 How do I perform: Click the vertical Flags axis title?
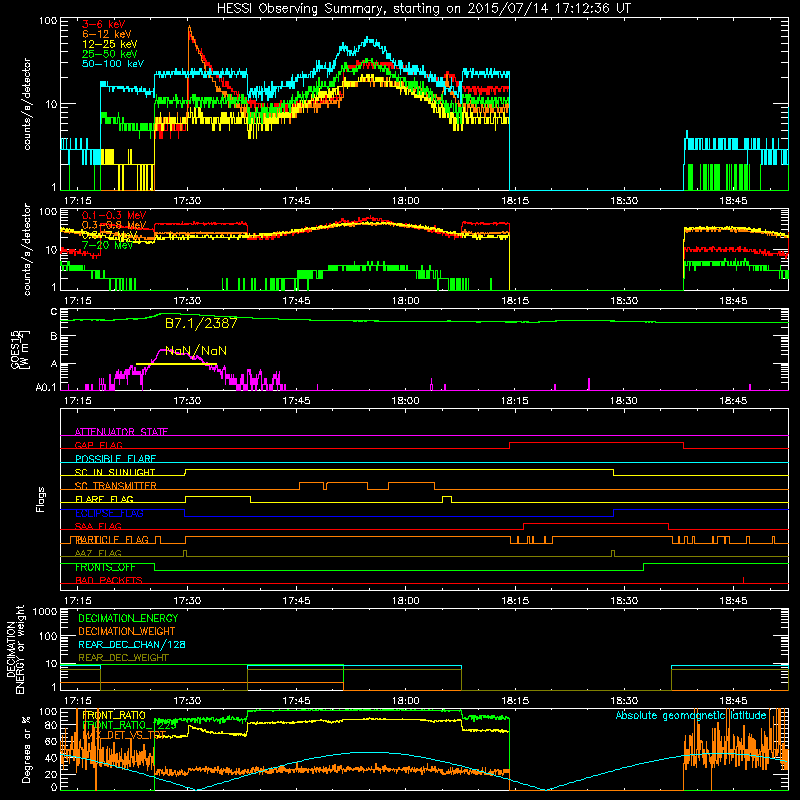pos(41,499)
